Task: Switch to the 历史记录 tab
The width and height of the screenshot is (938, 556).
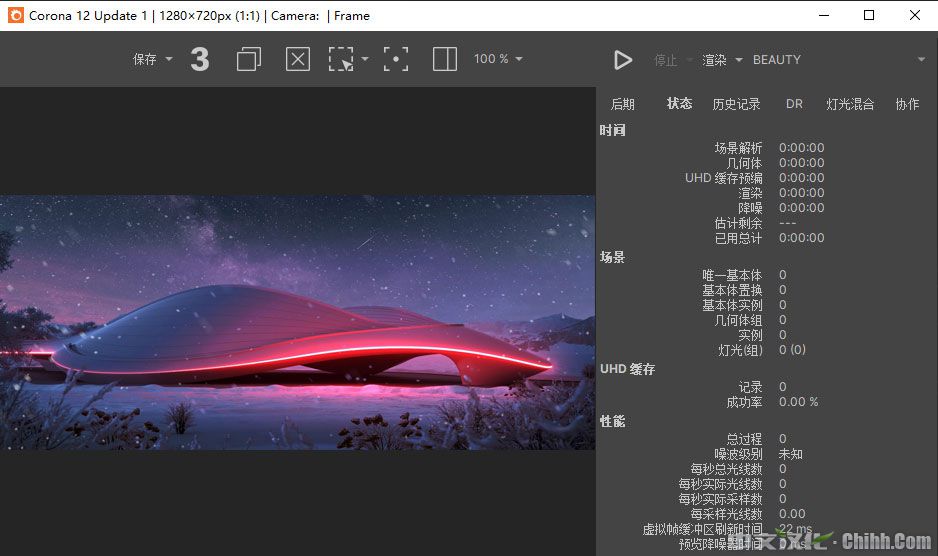Action: click(x=736, y=104)
